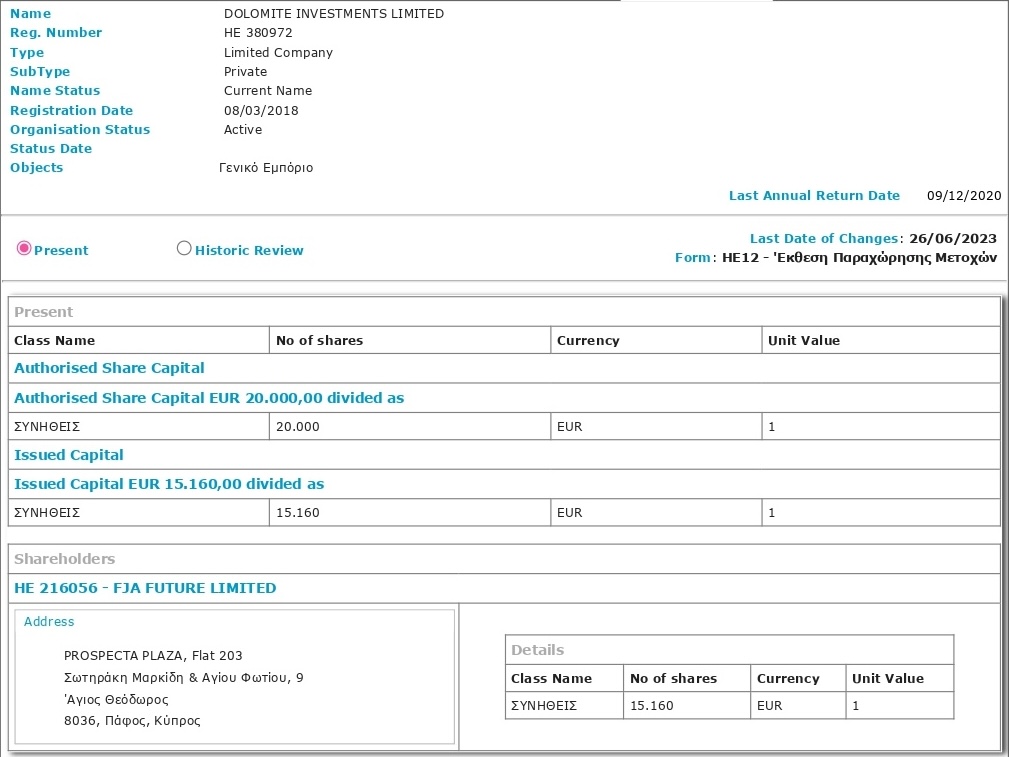Click address line Σωτηράκη Μαρκίδη & Αγίου Φωτίου, 9
Viewport: 1009px width, 757px height.
pyautogui.click(x=184, y=678)
